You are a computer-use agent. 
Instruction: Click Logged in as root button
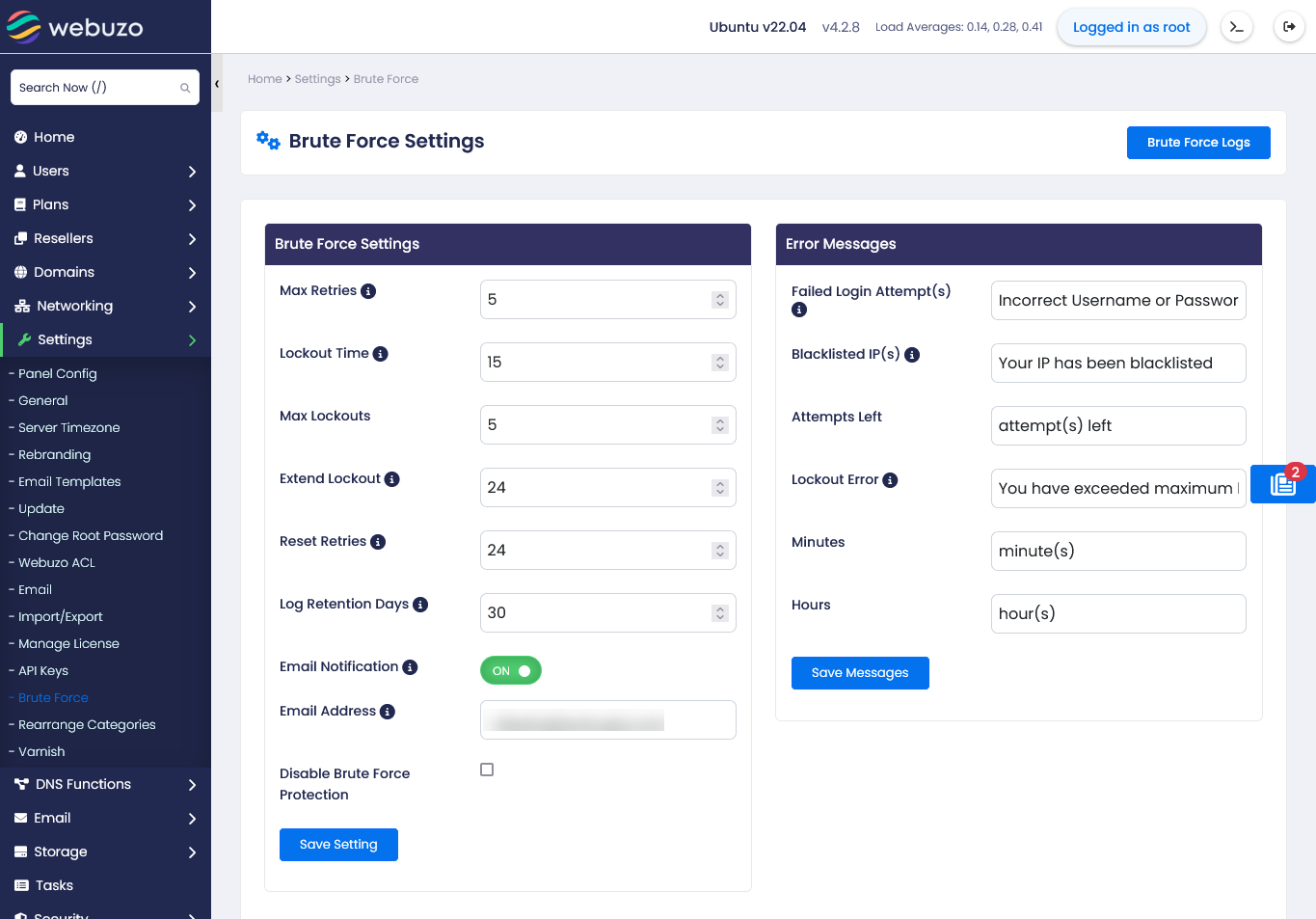[x=1132, y=27]
